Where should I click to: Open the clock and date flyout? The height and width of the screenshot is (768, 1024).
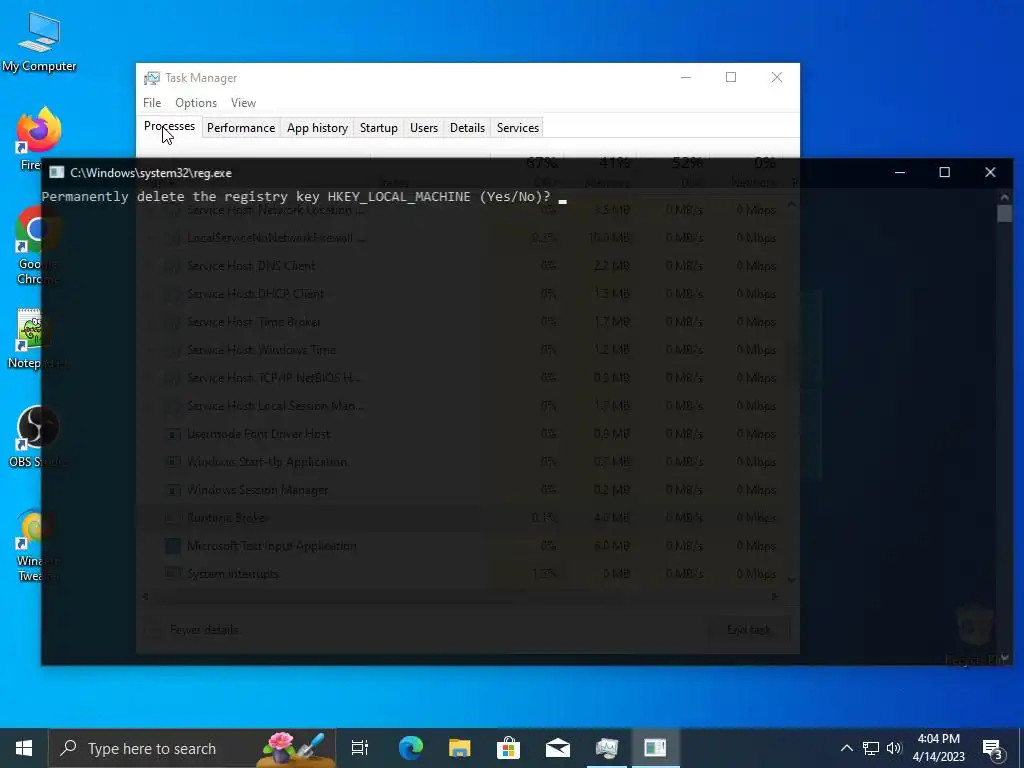tap(938, 748)
